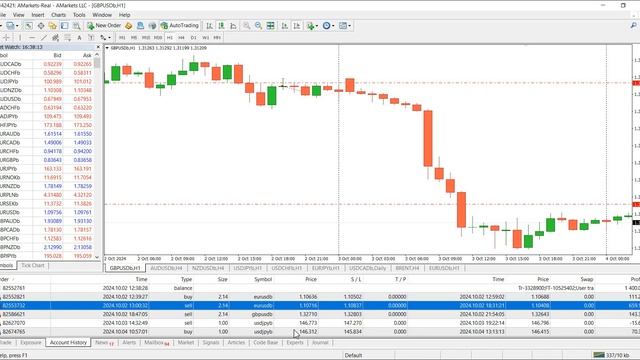This screenshot has width=640, height=360.
Task: Open the Navigator folder-star icon
Action: [53, 26]
